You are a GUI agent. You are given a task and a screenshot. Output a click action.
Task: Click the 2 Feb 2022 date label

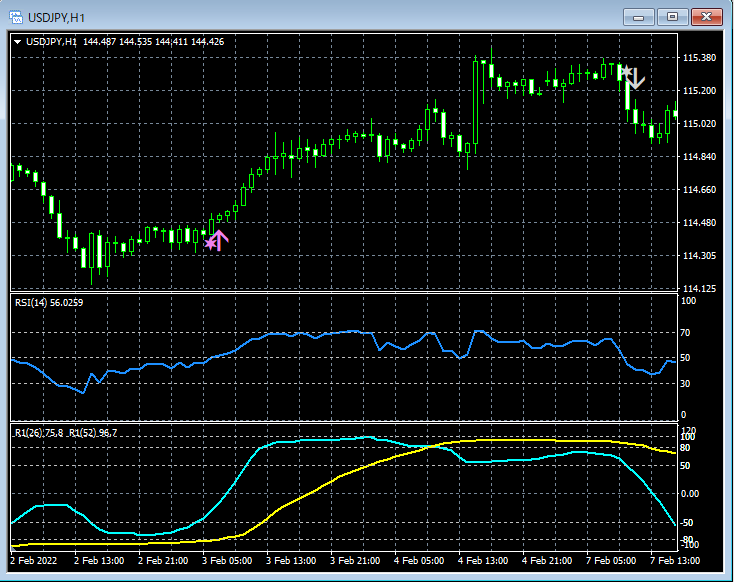pos(35,560)
